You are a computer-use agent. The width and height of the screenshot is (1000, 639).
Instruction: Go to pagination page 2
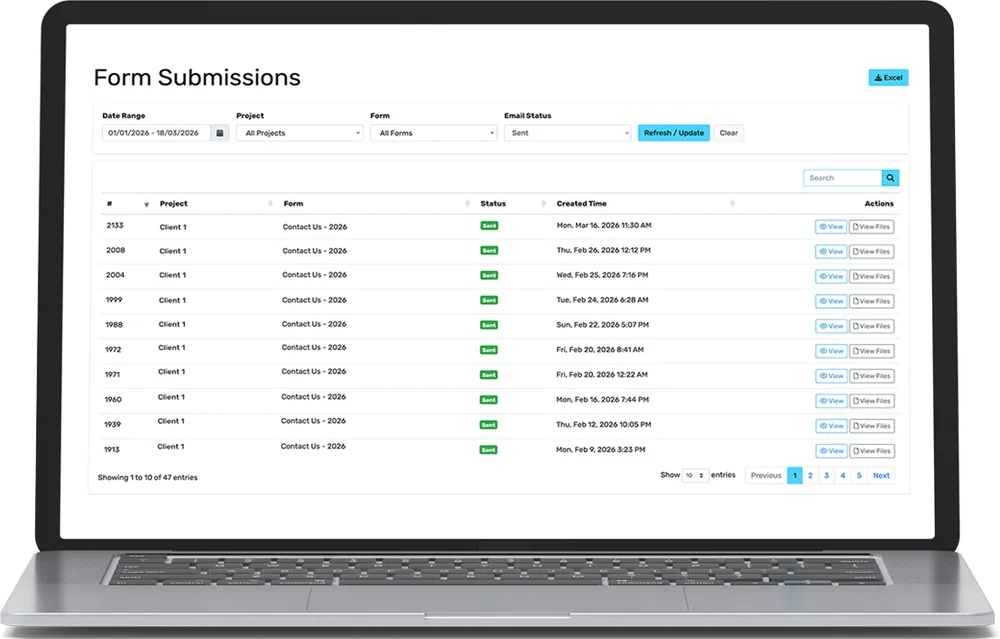811,476
